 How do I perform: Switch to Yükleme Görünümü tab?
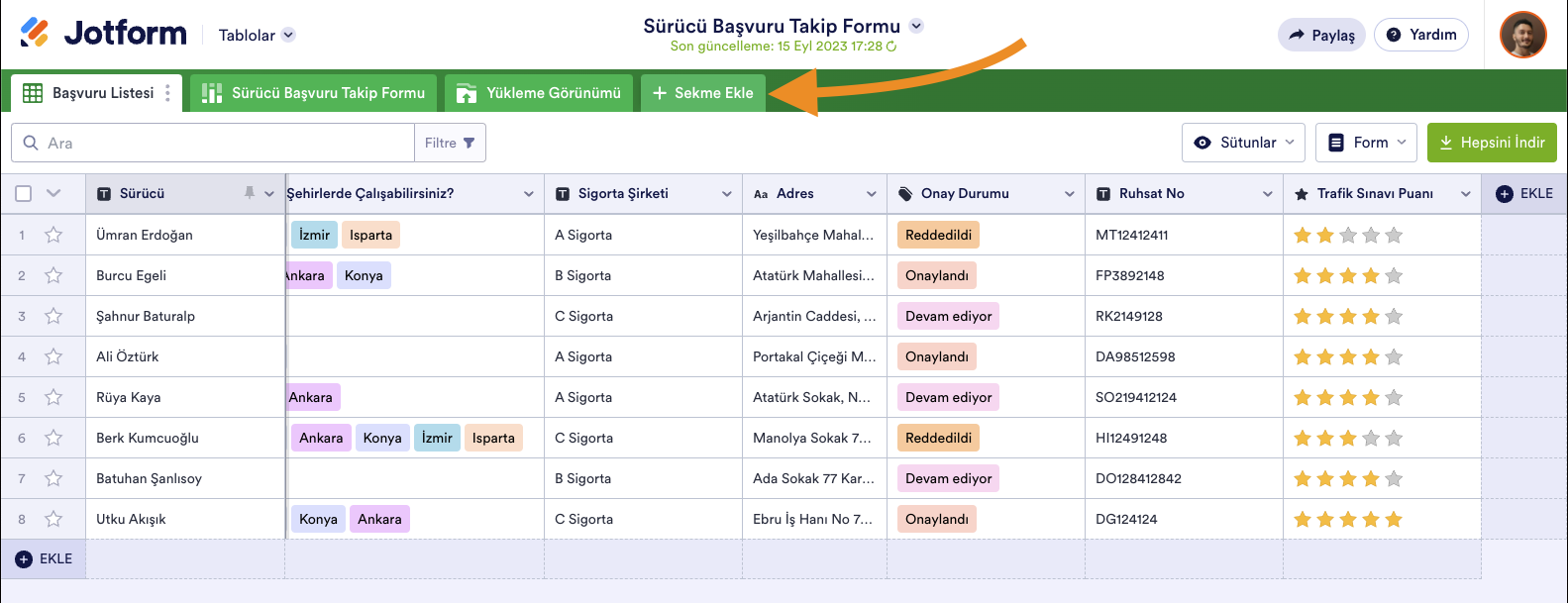tap(538, 93)
